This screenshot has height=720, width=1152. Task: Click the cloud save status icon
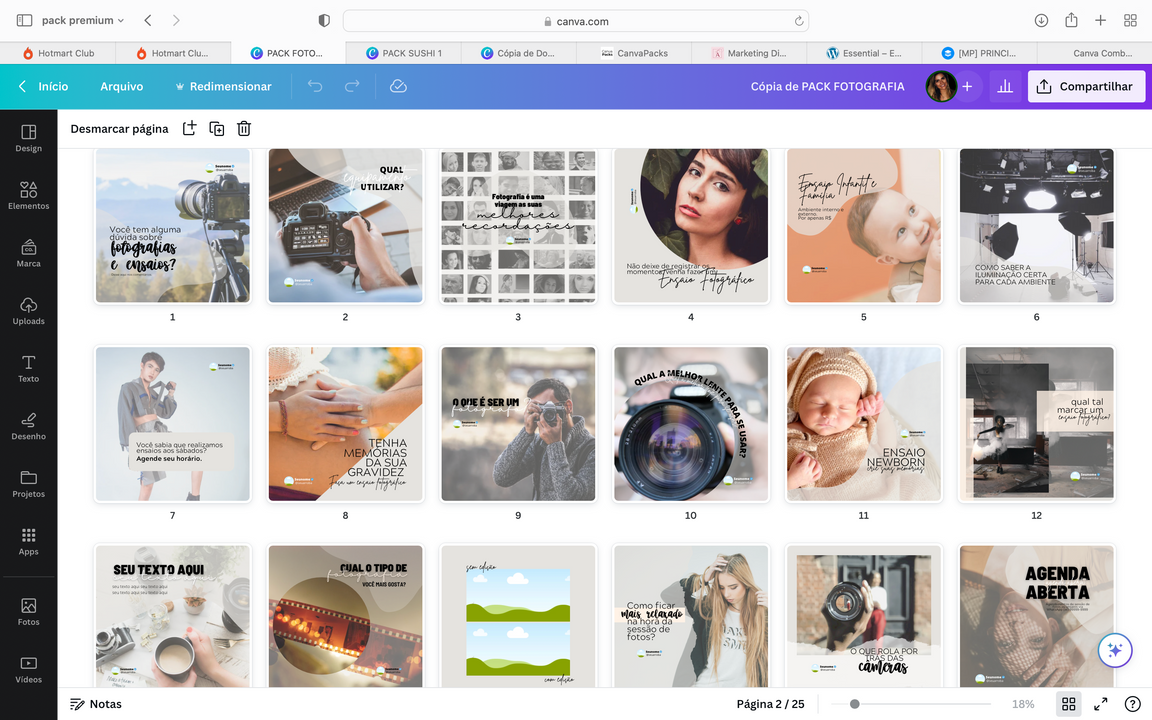click(398, 87)
